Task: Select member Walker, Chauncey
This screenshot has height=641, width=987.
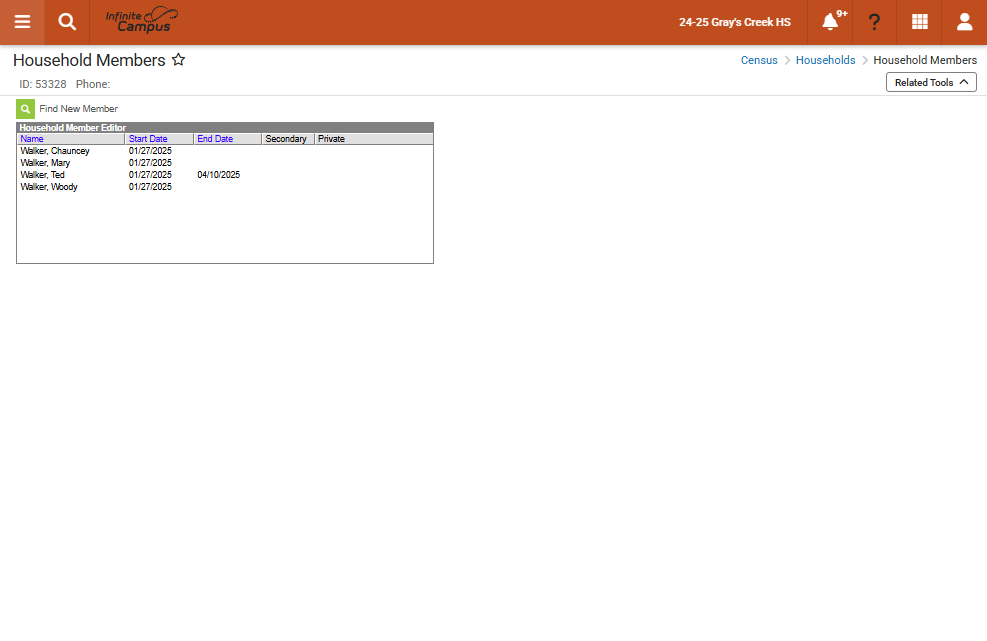Action: 55,151
